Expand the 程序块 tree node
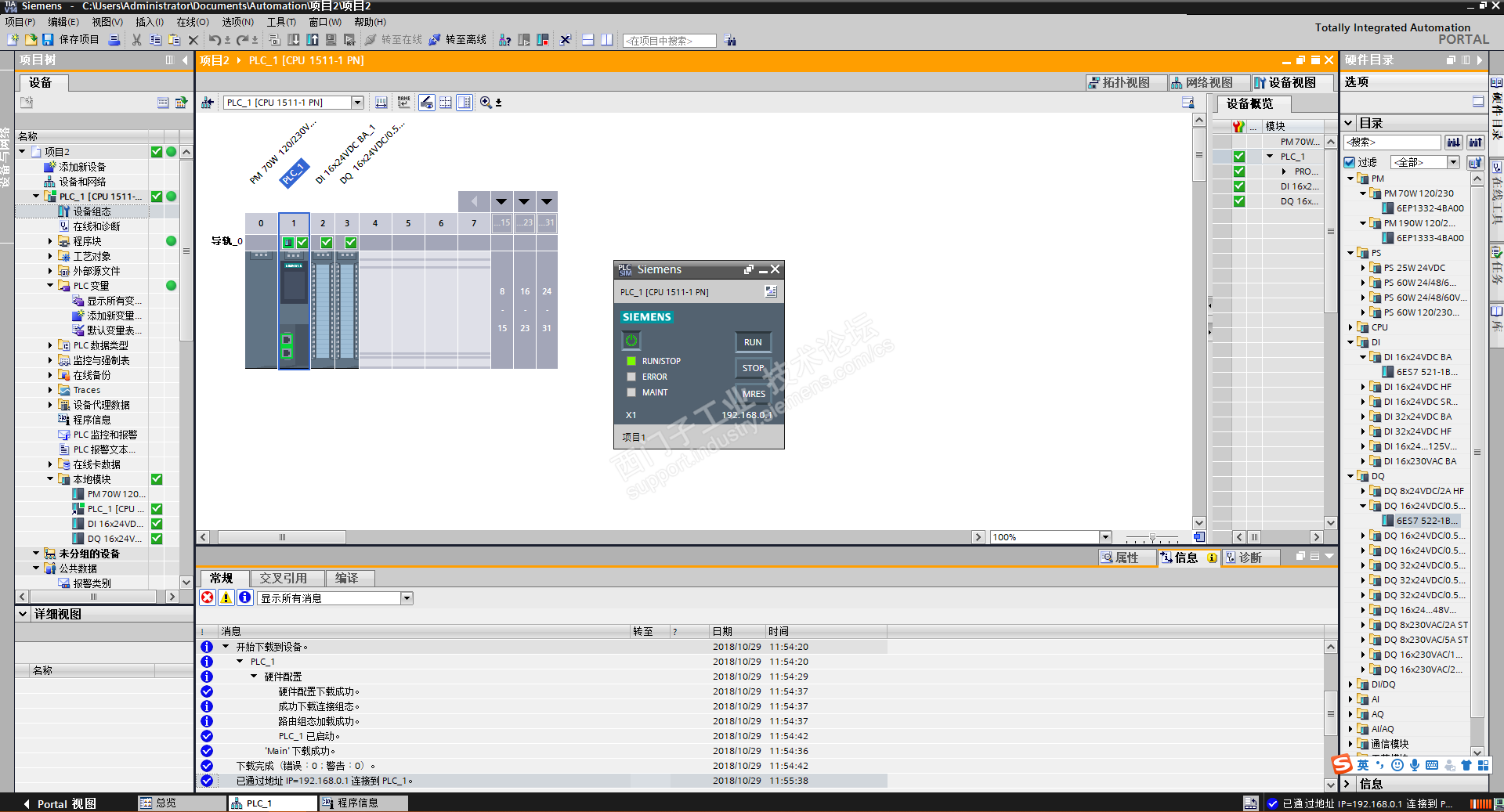This screenshot has height=812, width=1504. [x=50, y=241]
